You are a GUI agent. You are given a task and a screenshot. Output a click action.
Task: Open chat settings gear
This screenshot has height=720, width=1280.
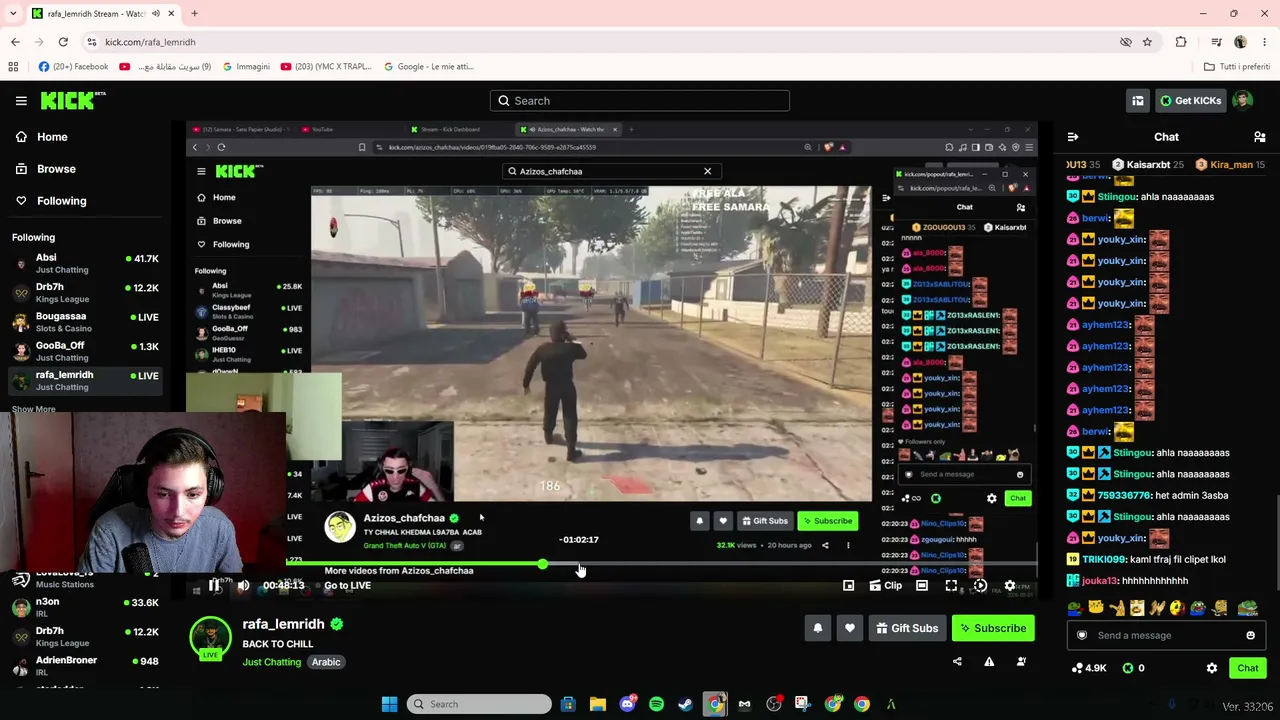1212,668
